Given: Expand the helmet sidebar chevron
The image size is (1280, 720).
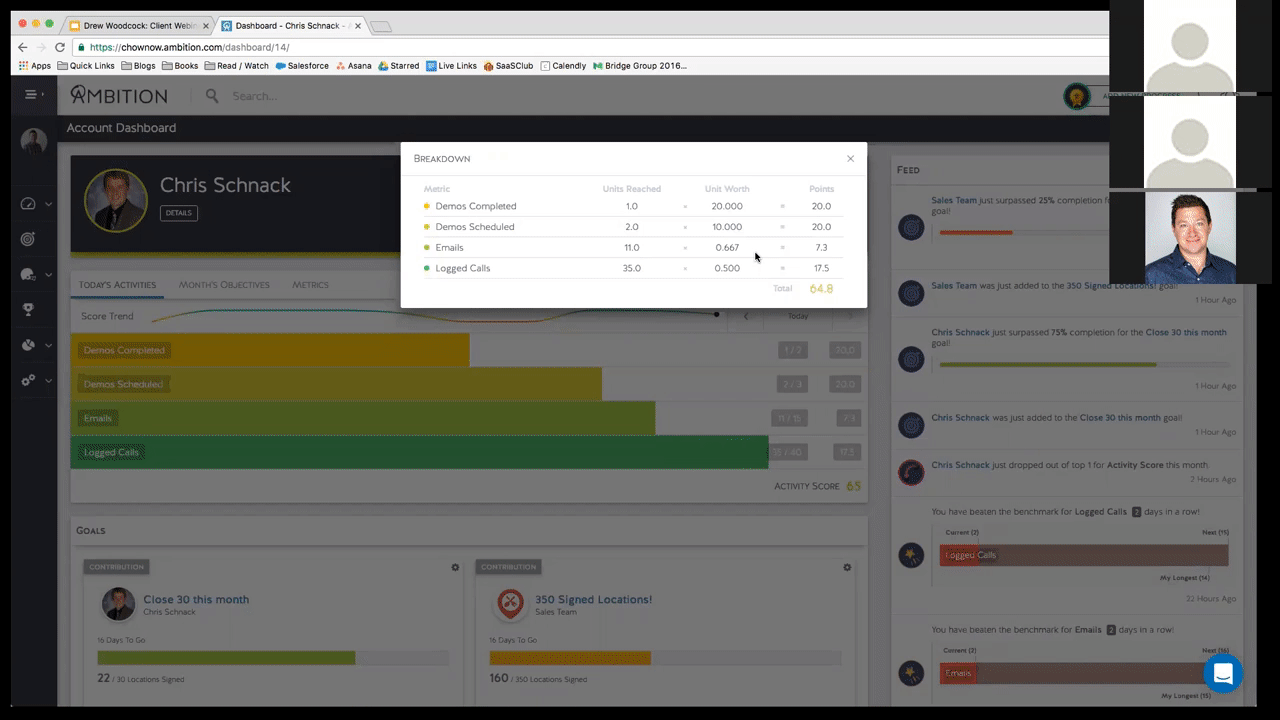Looking at the screenshot, I should [48, 275].
